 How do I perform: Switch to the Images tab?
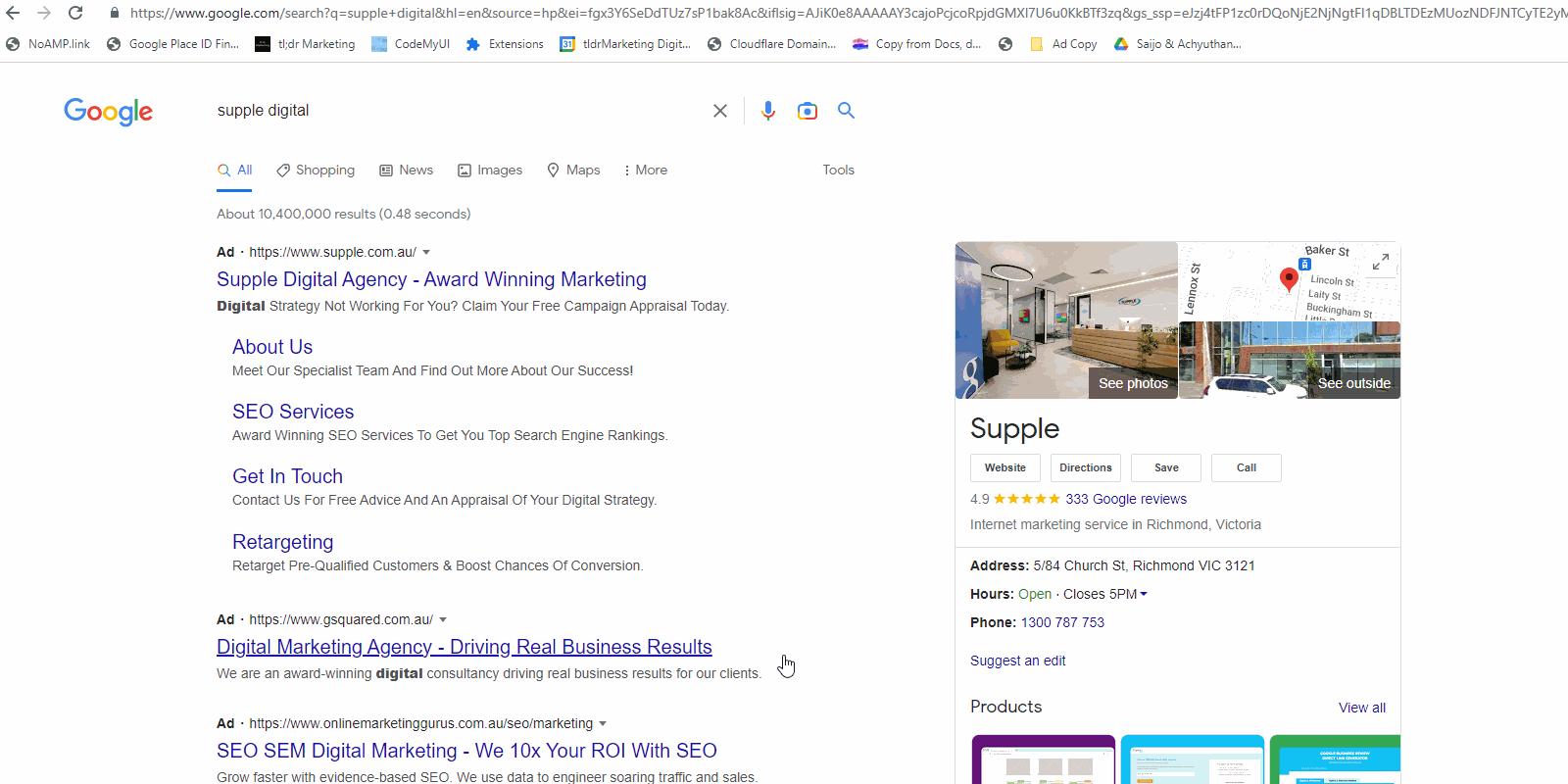490,171
